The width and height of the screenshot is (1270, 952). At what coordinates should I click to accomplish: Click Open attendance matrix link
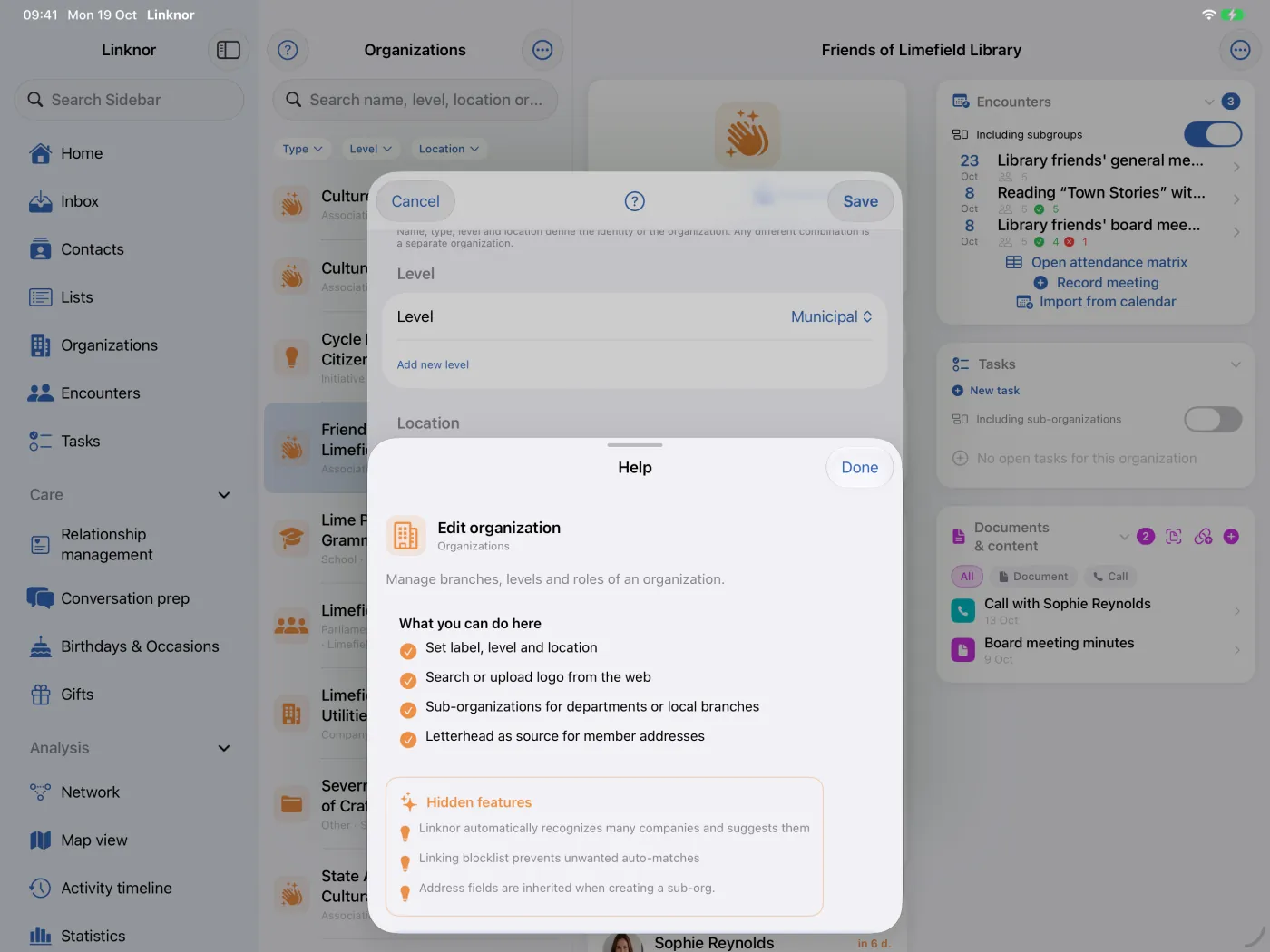pyautogui.click(x=1109, y=262)
